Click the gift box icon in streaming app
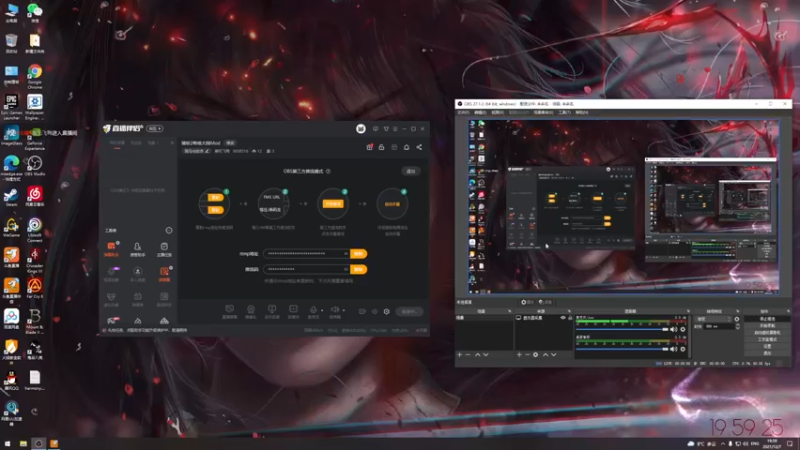Viewport: 800px width, 450px height. click(x=369, y=147)
